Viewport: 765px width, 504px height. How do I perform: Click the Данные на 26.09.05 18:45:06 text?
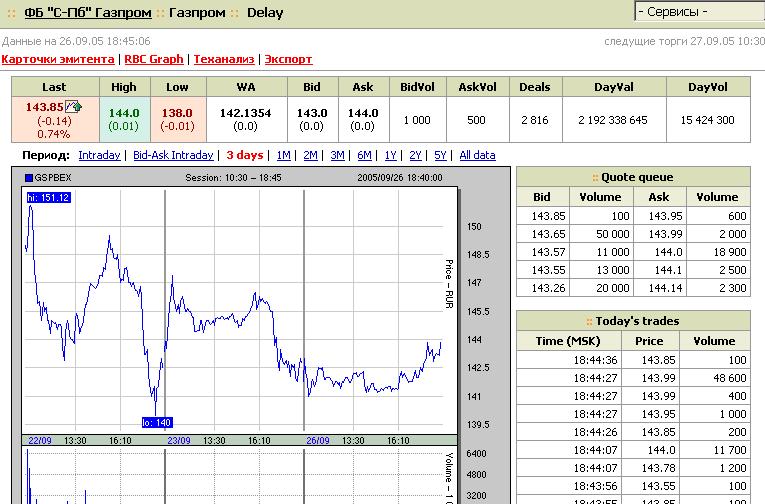76,41
